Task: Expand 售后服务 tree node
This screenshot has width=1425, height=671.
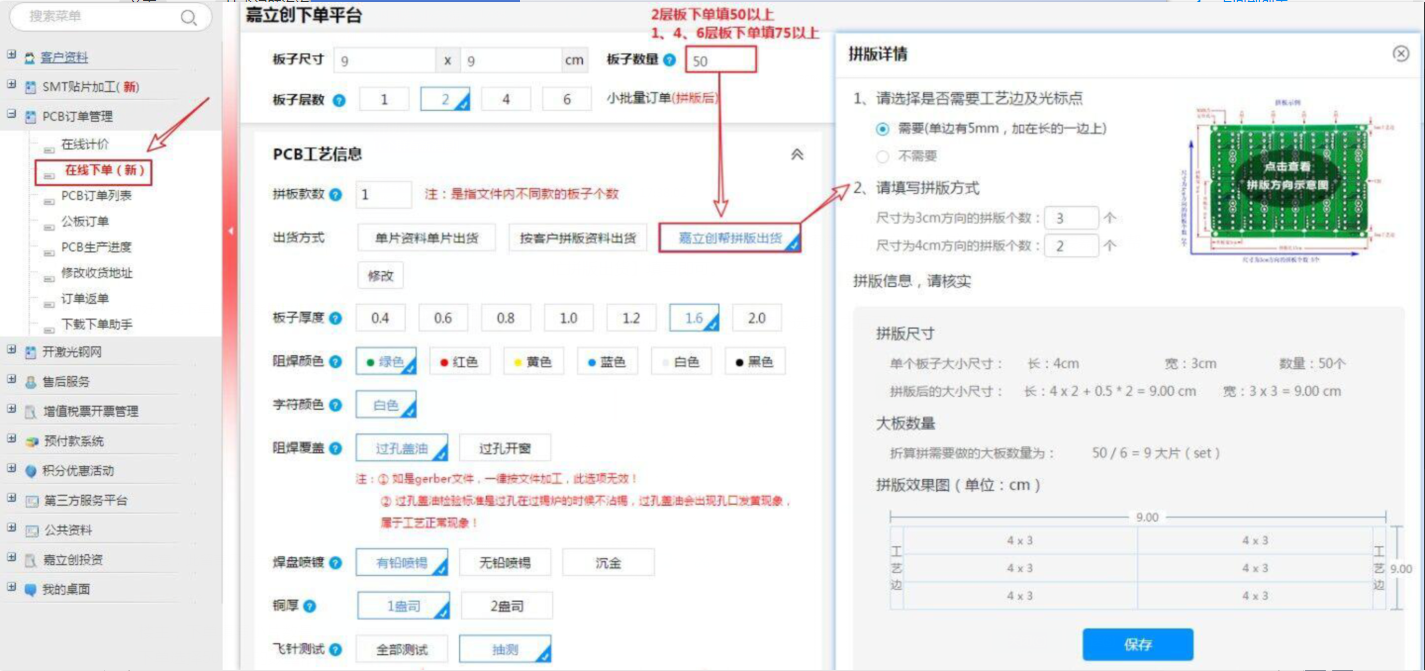Action: (11, 381)
